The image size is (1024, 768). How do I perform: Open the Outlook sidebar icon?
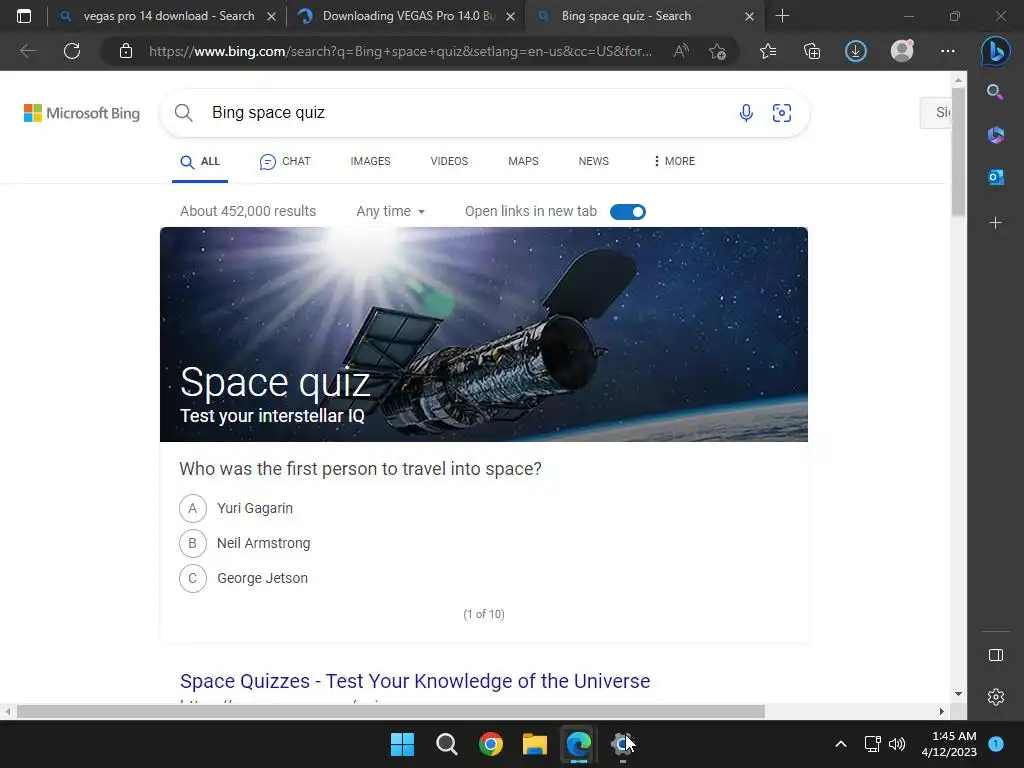click(995, 177)
